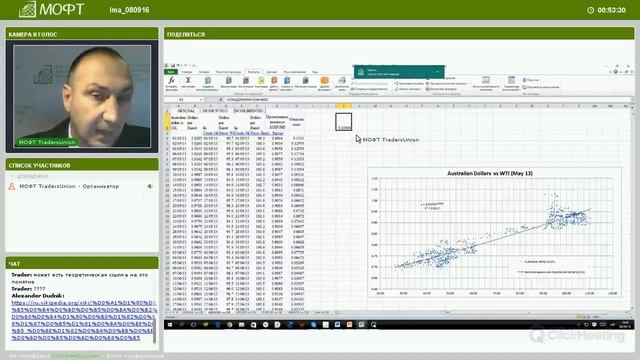Click Remove Arrows in formula auditing
Viewport: 640px width, 360px height.
coord(409,89)
